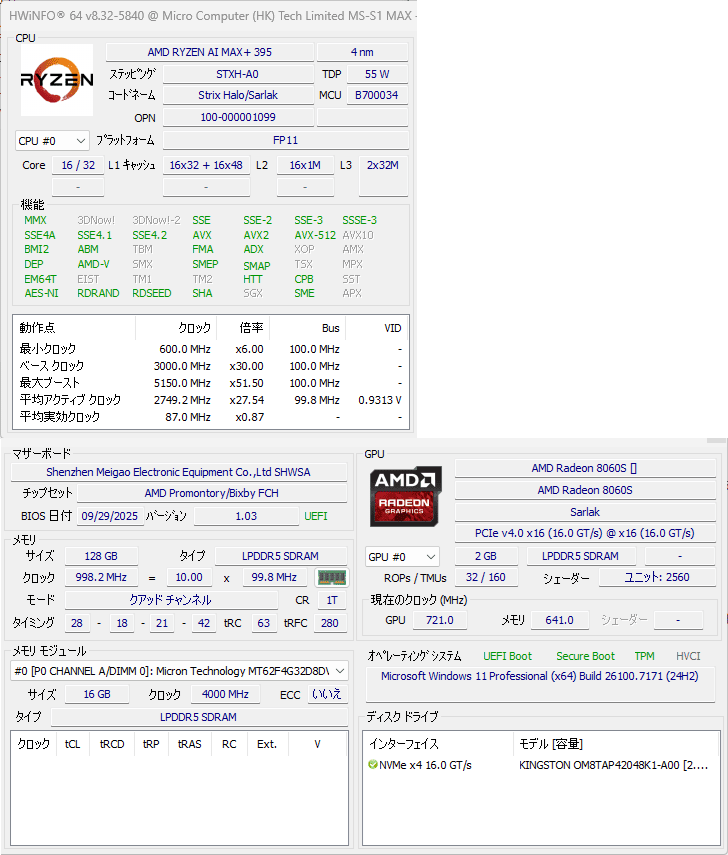728x855 pixels.
Task: Click the インターフェイス column header
Action: point(404,744)
